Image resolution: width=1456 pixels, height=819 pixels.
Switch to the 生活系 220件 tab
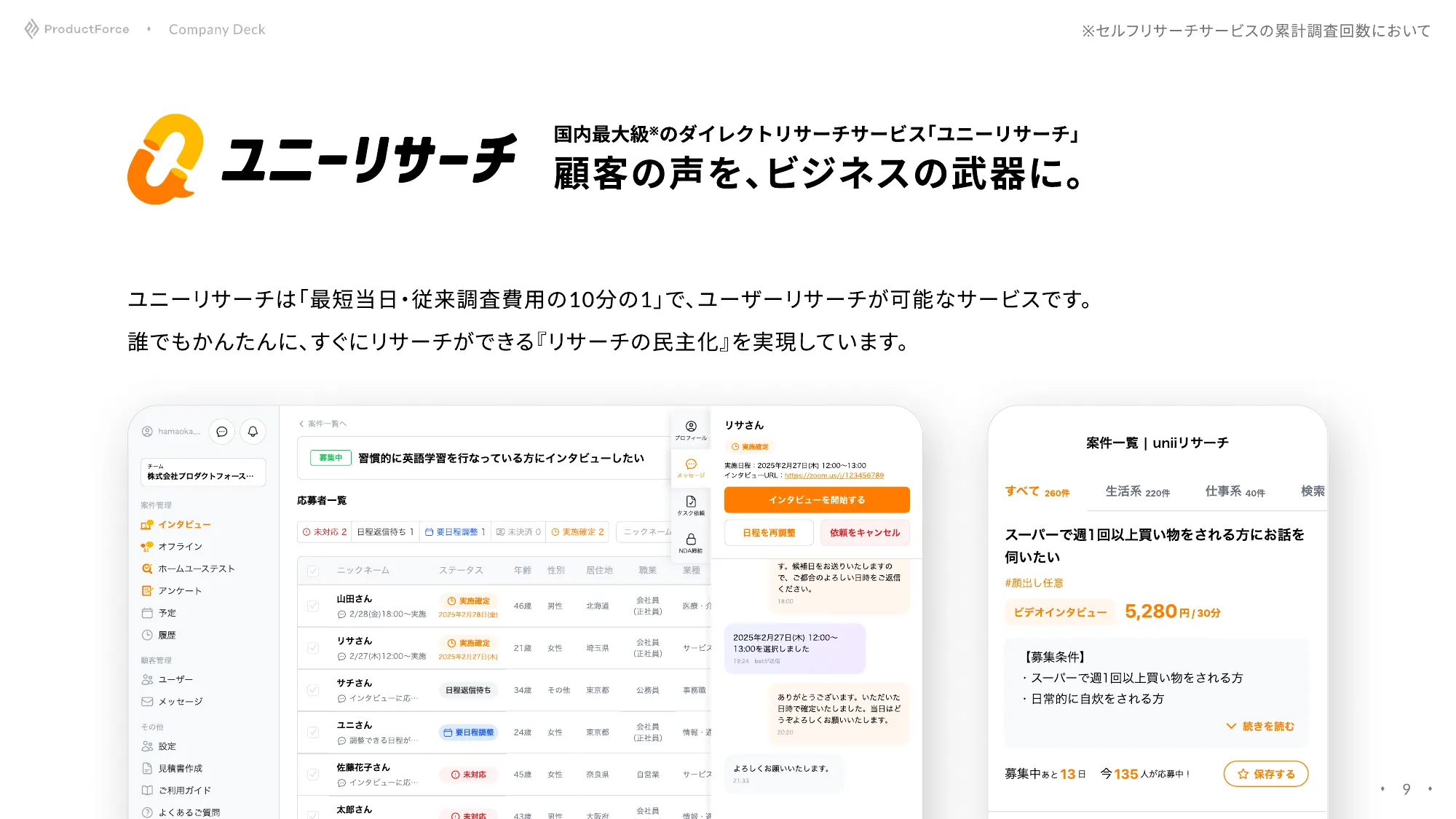[x=1136, y=492]
